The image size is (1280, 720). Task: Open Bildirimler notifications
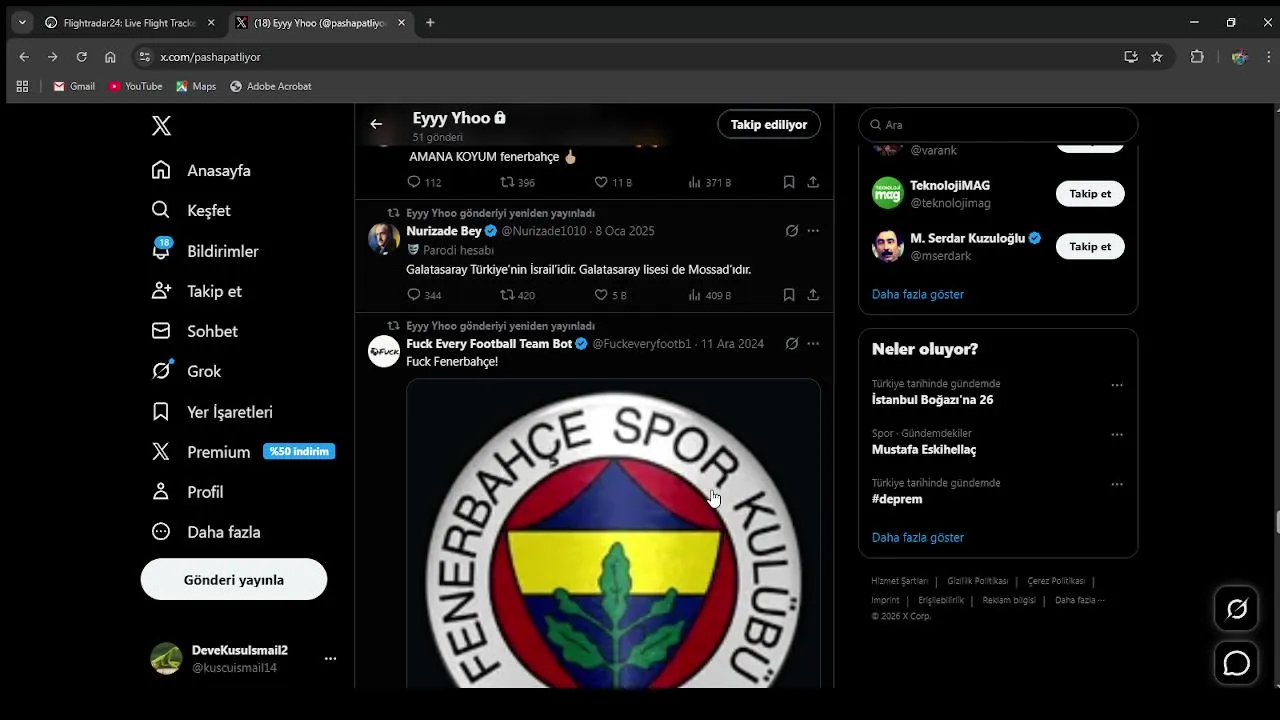(x=205, y=251)
